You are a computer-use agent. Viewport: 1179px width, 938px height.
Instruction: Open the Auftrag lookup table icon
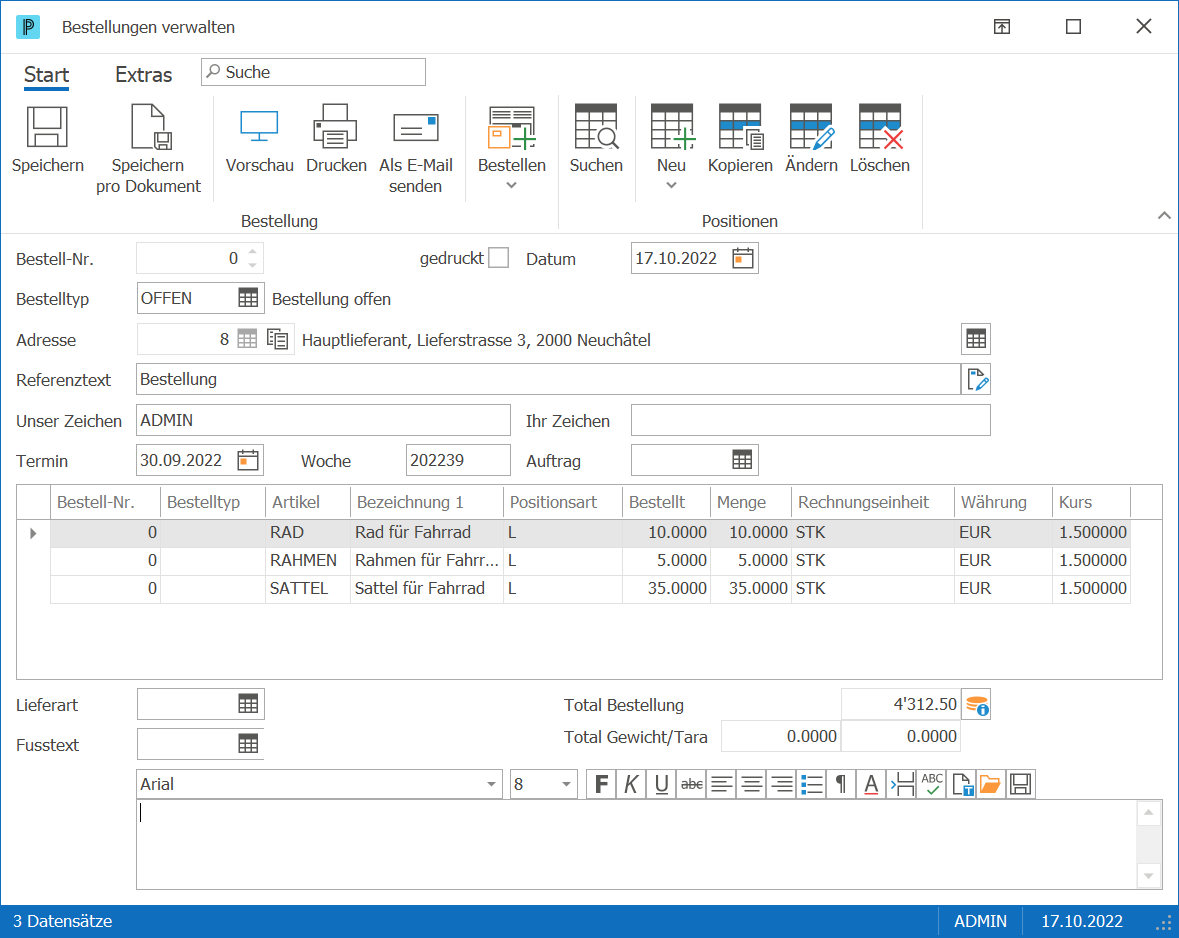742,460
